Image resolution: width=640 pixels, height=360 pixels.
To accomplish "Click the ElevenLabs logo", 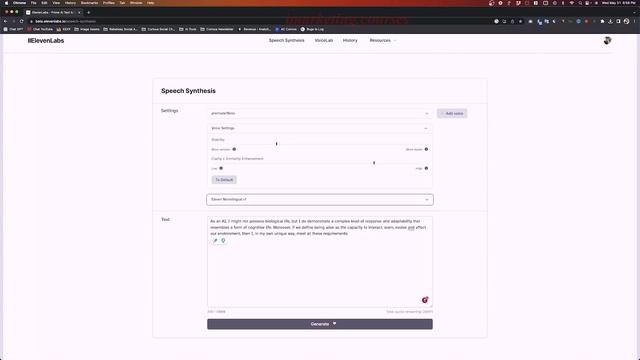I will (x=46, y=40).
